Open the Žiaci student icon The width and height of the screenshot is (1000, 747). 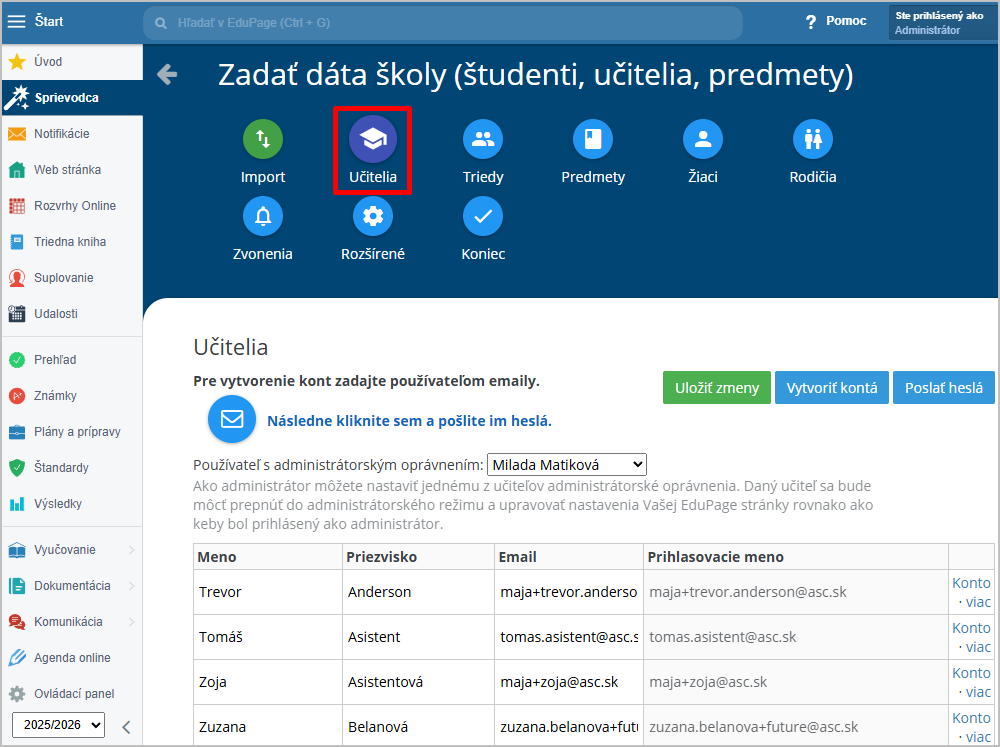(703, 140)
